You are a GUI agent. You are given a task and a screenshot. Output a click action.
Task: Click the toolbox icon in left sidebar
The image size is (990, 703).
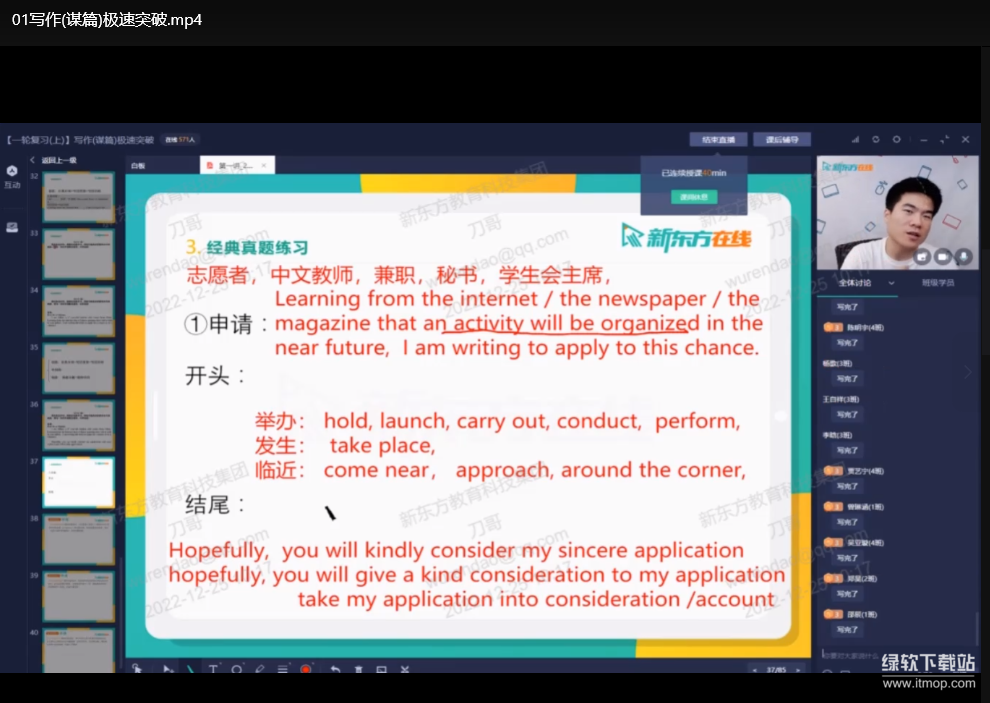coord(12,227)
